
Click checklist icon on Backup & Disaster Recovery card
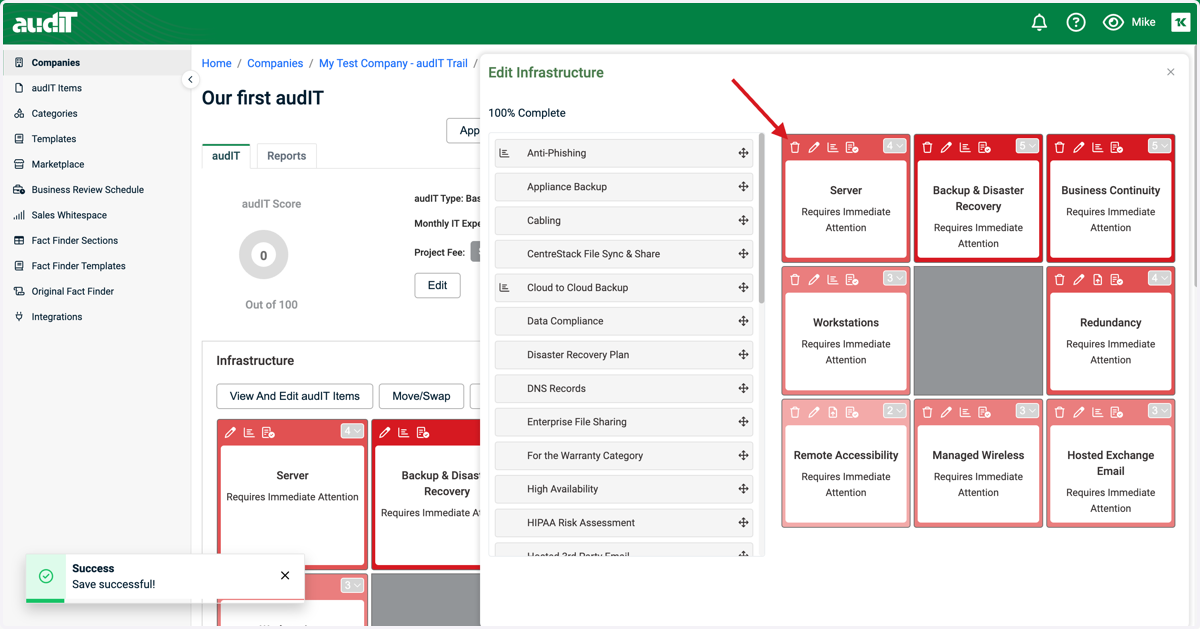(x=984, y=147)
